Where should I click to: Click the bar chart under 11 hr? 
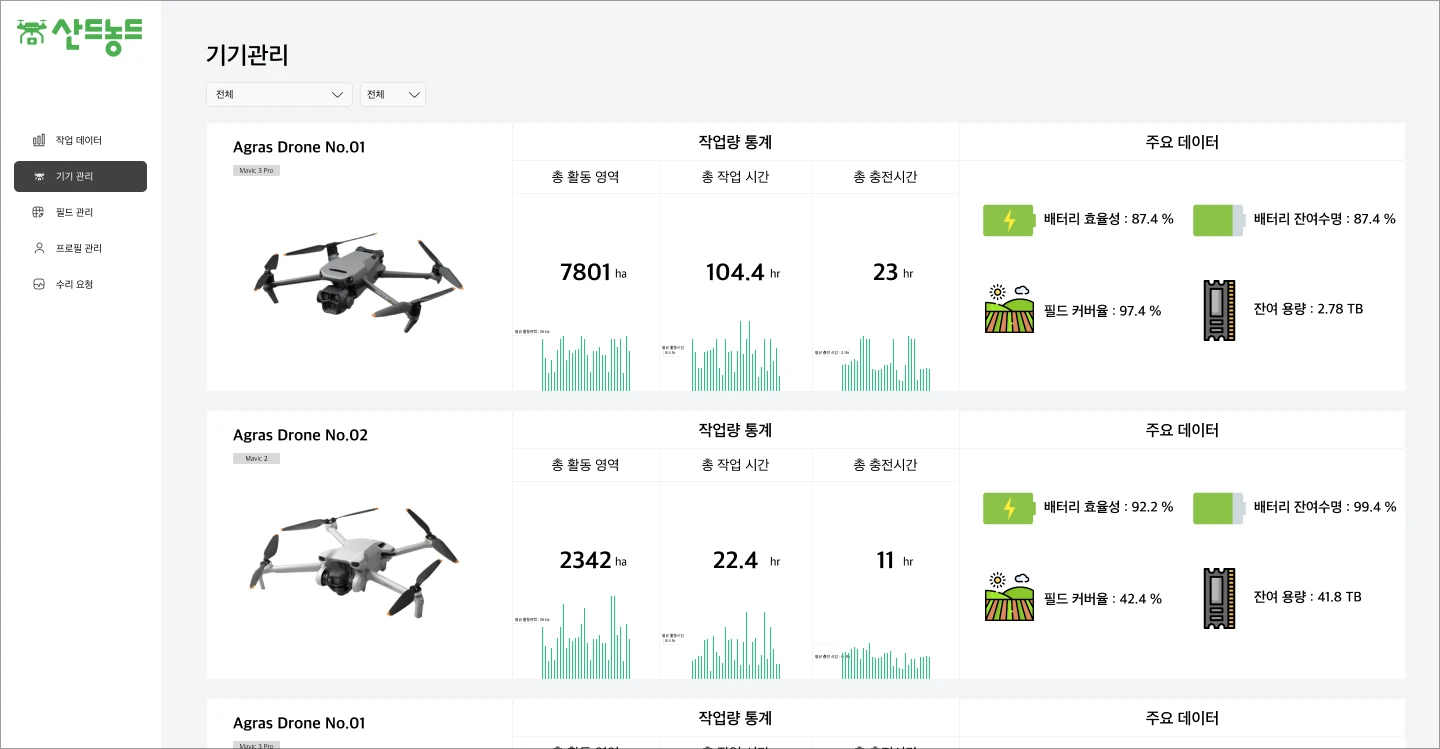pyautogui.click(x=886, y=663)
